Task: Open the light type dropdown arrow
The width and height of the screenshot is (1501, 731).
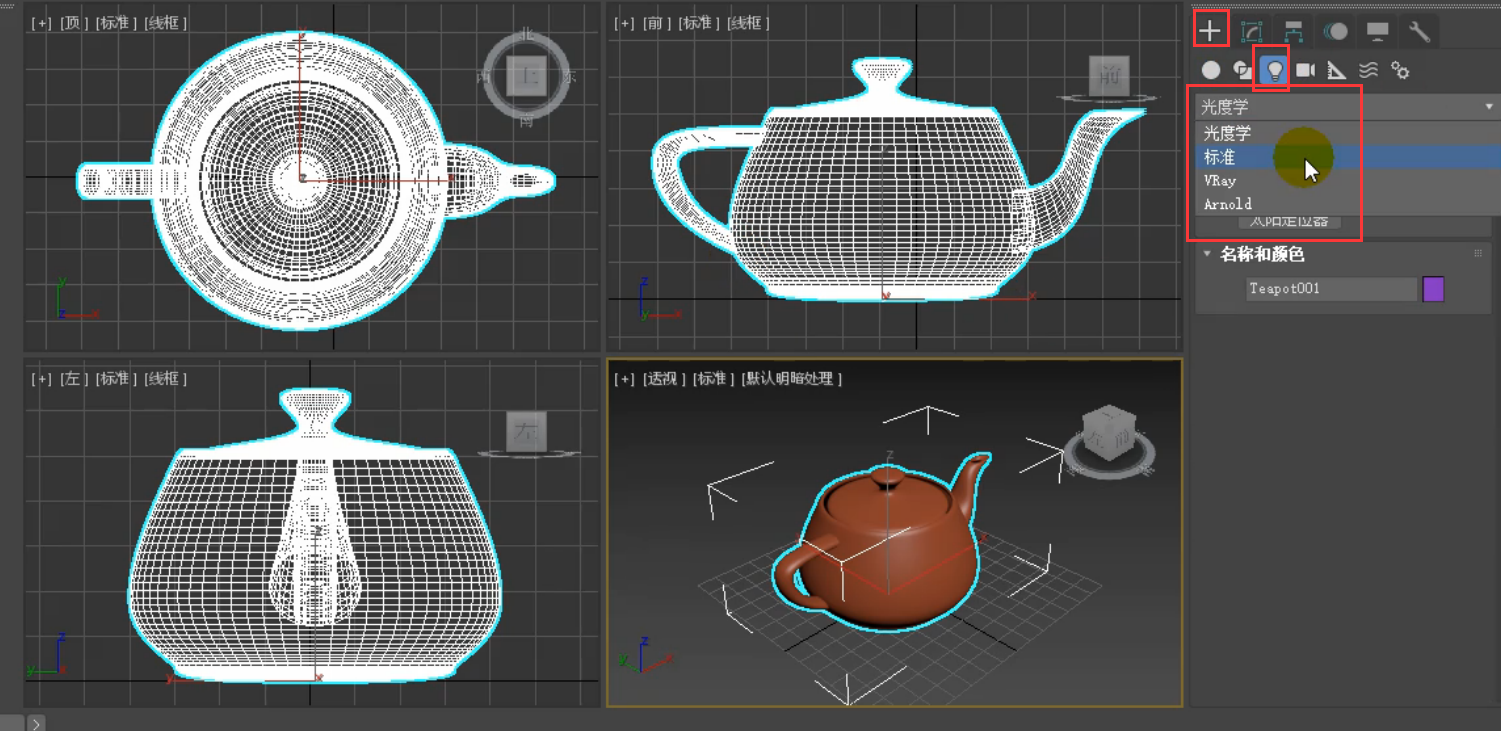Action: coord(1487,106)
